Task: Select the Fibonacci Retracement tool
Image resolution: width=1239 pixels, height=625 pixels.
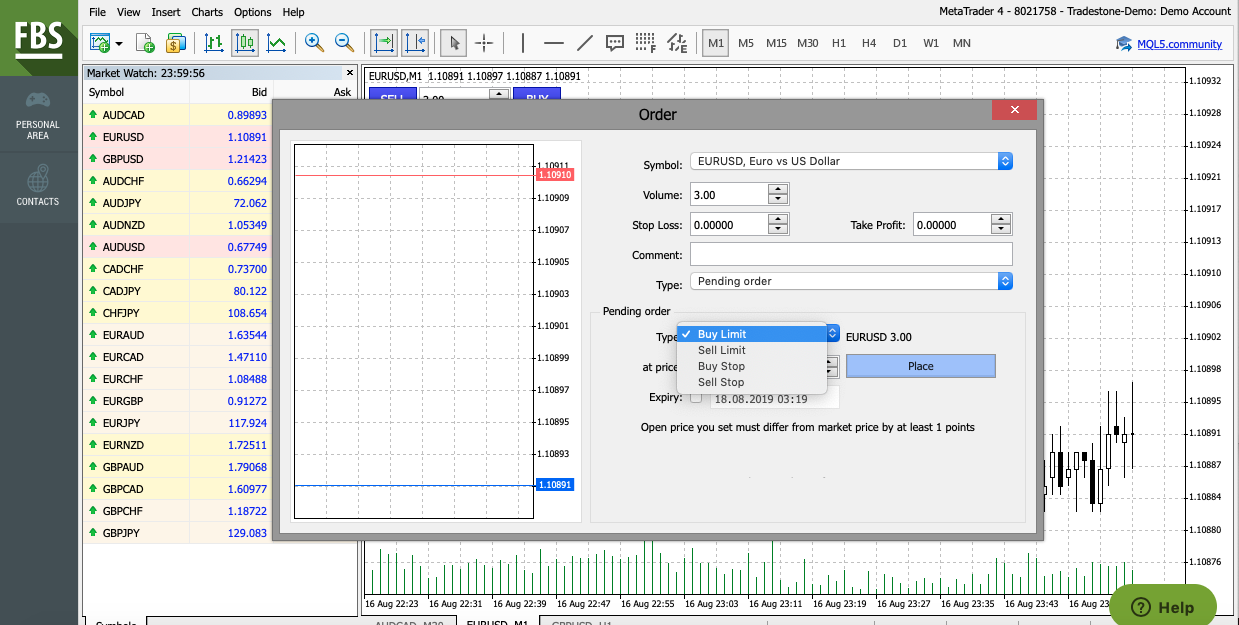Action: [646, 43]
